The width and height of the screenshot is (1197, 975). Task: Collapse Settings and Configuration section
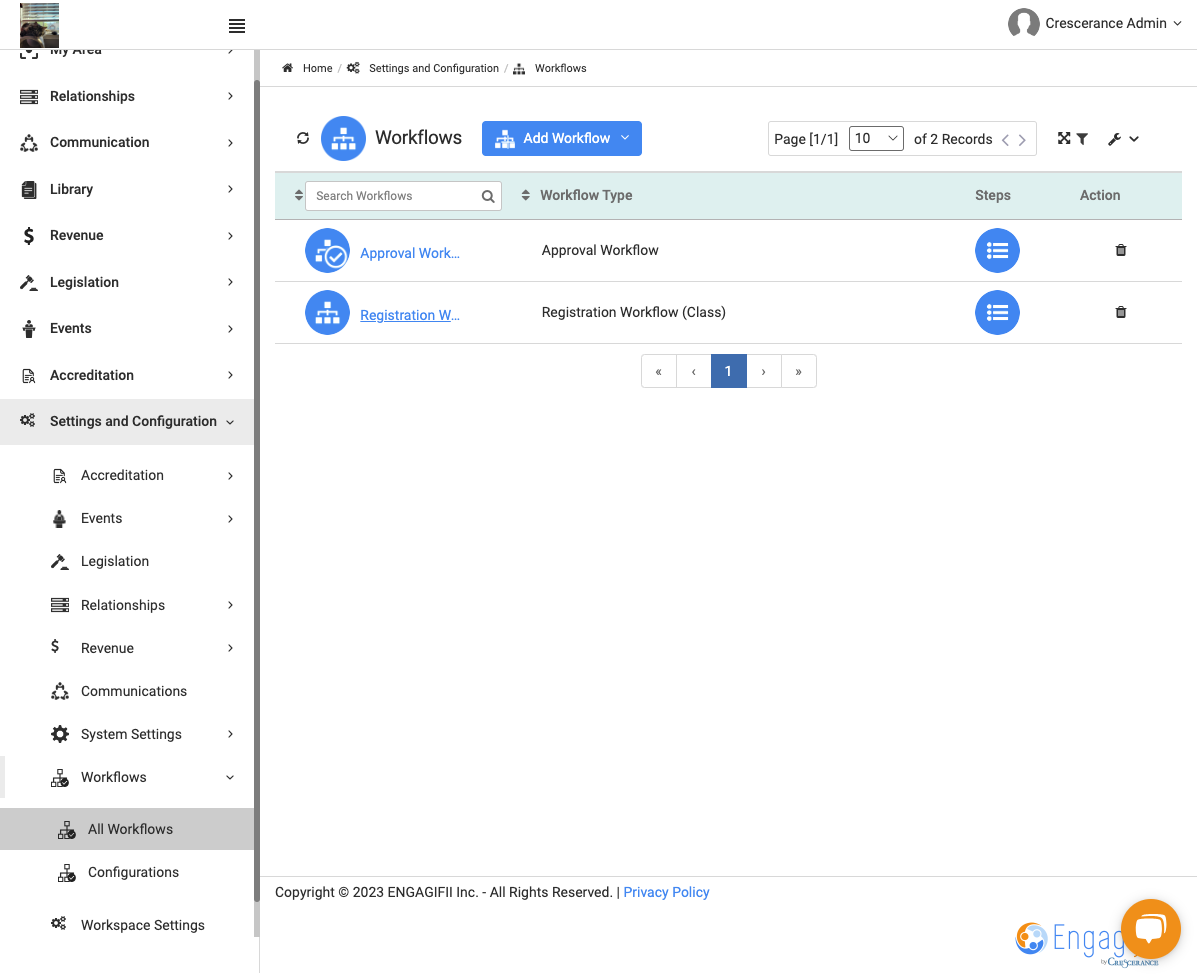[x=127, y=421]
